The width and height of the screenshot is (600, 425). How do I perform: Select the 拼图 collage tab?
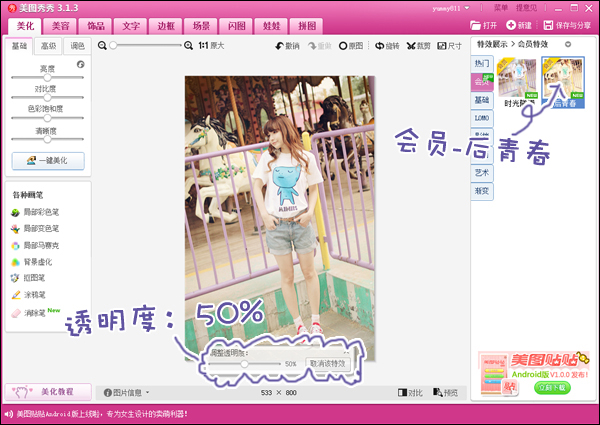pyautogui.click(x=307, y=26)
